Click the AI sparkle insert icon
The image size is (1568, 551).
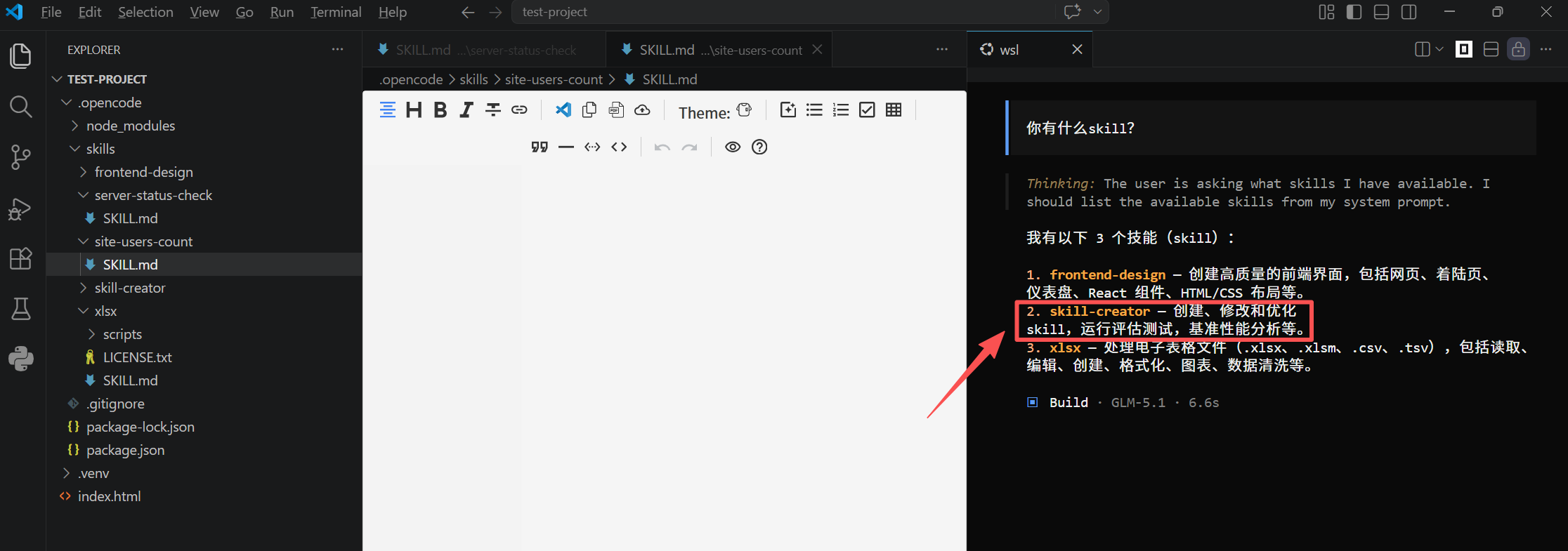pyautogui.click(x=788, y=109)
